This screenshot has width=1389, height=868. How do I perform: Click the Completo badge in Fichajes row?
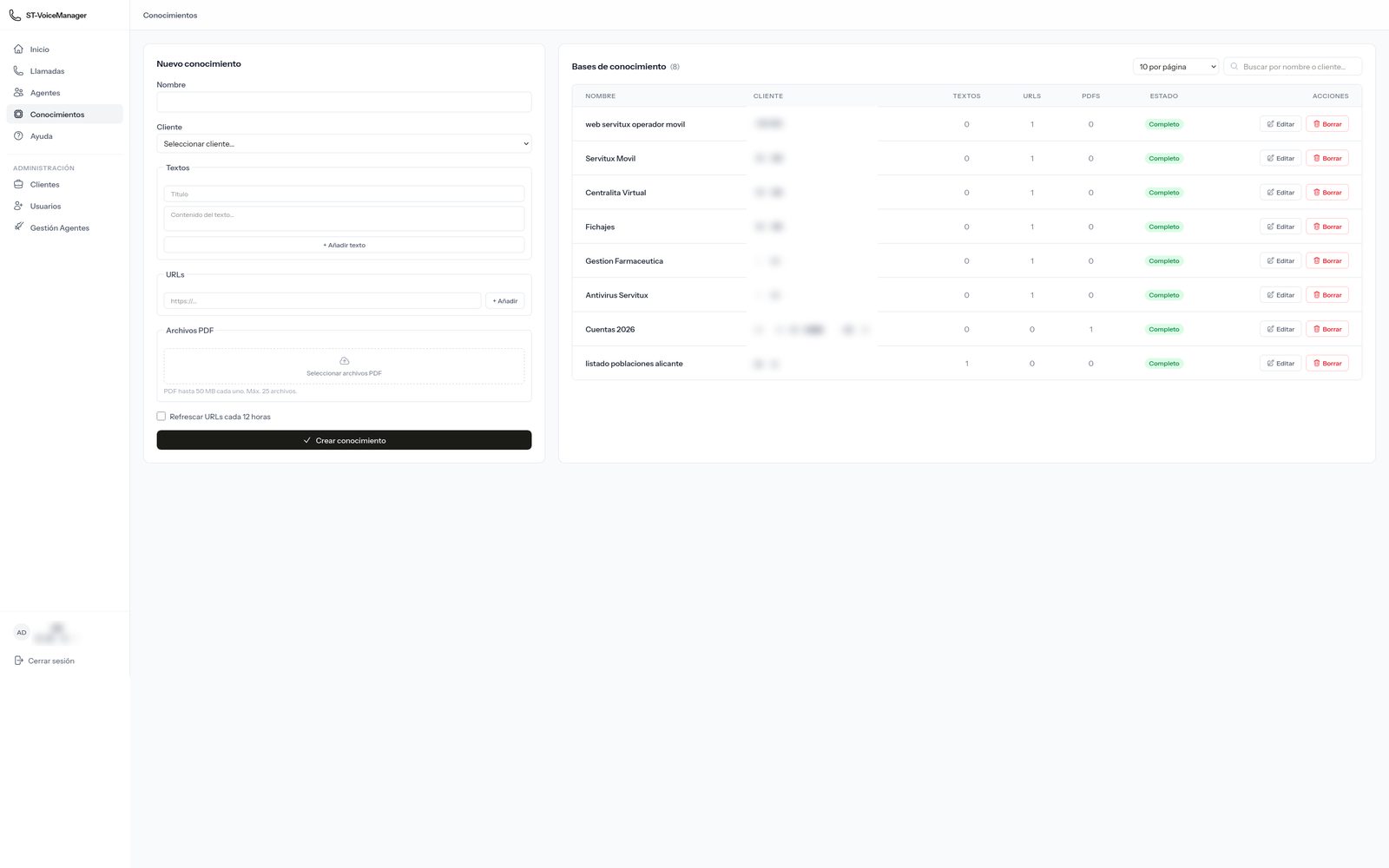(1164, 227)
